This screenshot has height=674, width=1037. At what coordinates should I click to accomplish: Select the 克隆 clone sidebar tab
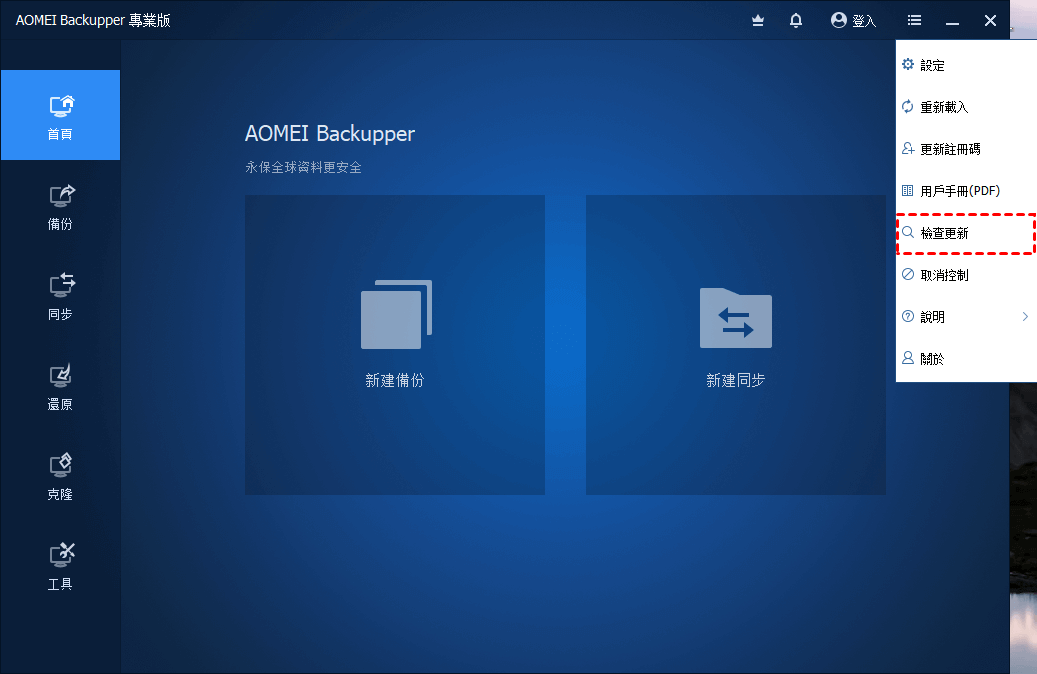tap(60, 477)
